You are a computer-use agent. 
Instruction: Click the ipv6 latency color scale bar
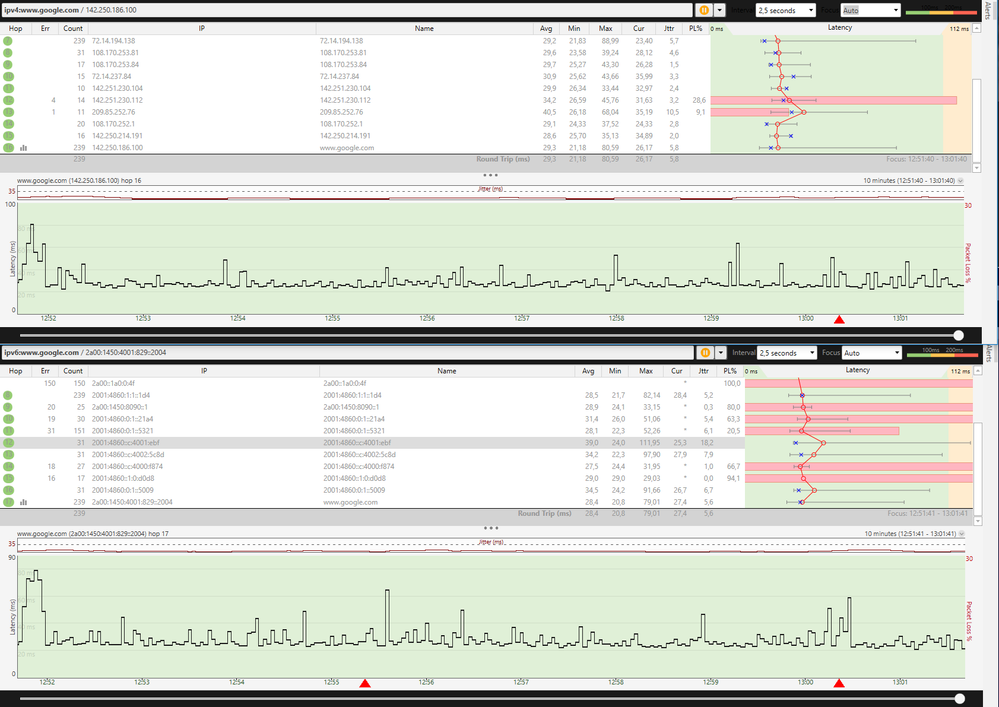[942, 353]
